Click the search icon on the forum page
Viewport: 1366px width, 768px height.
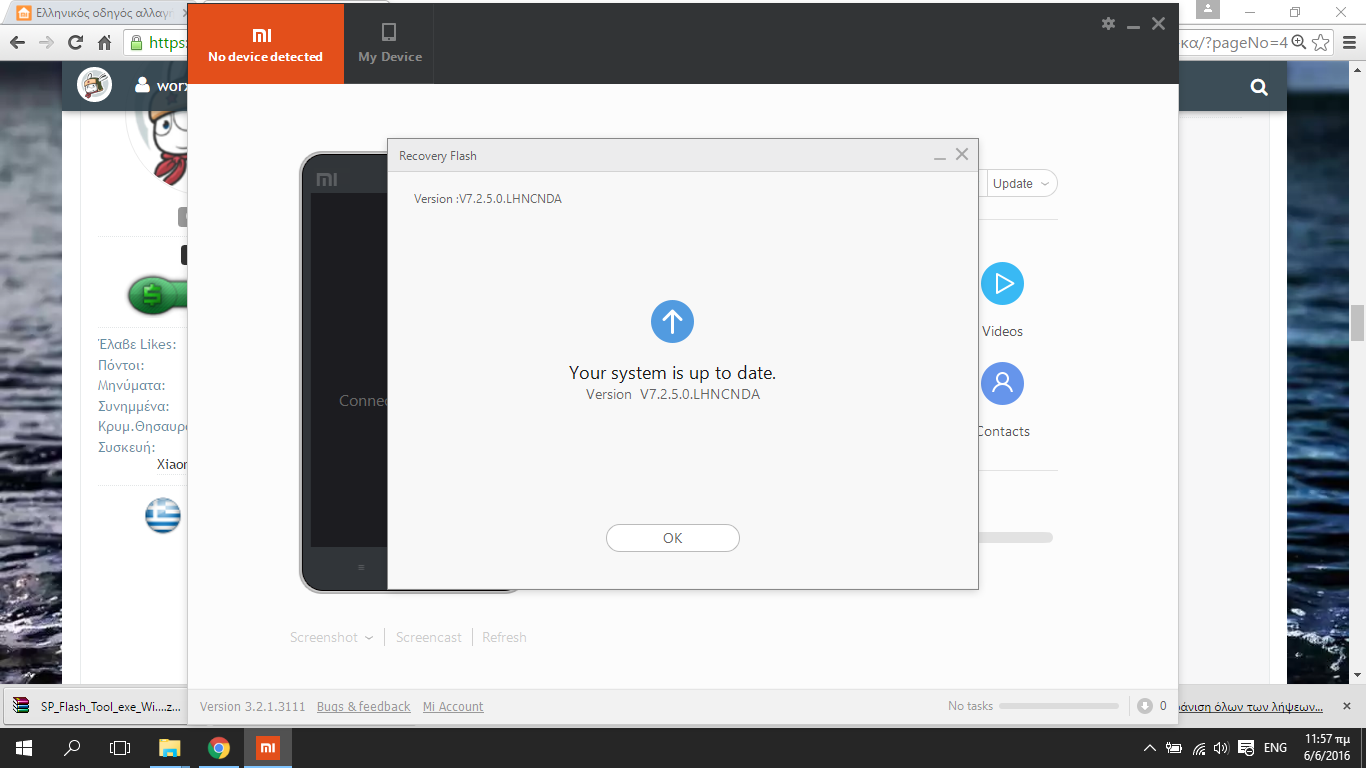pos(1259,87)
